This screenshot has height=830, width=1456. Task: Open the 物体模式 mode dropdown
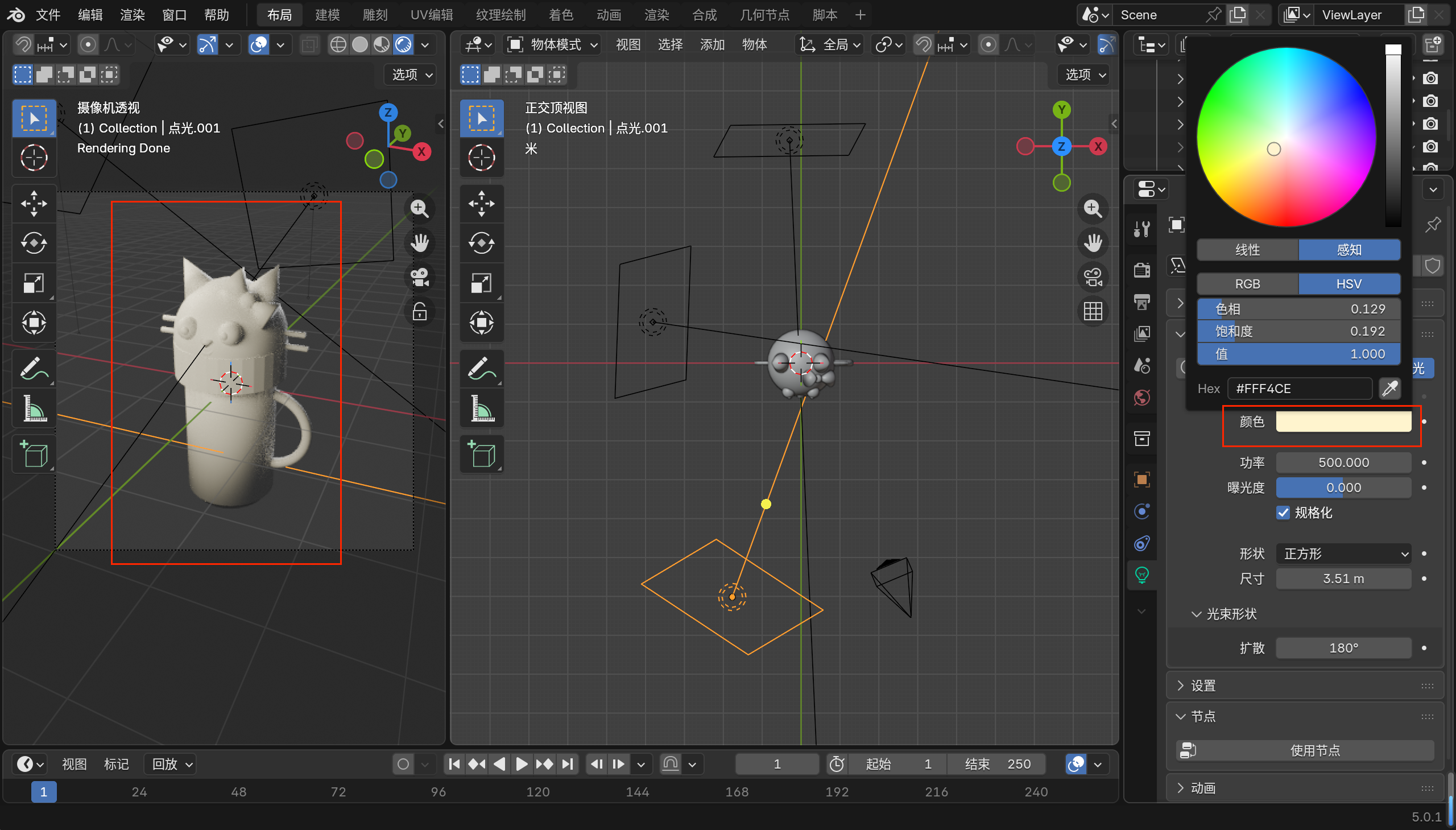click(x=553, y=44)
